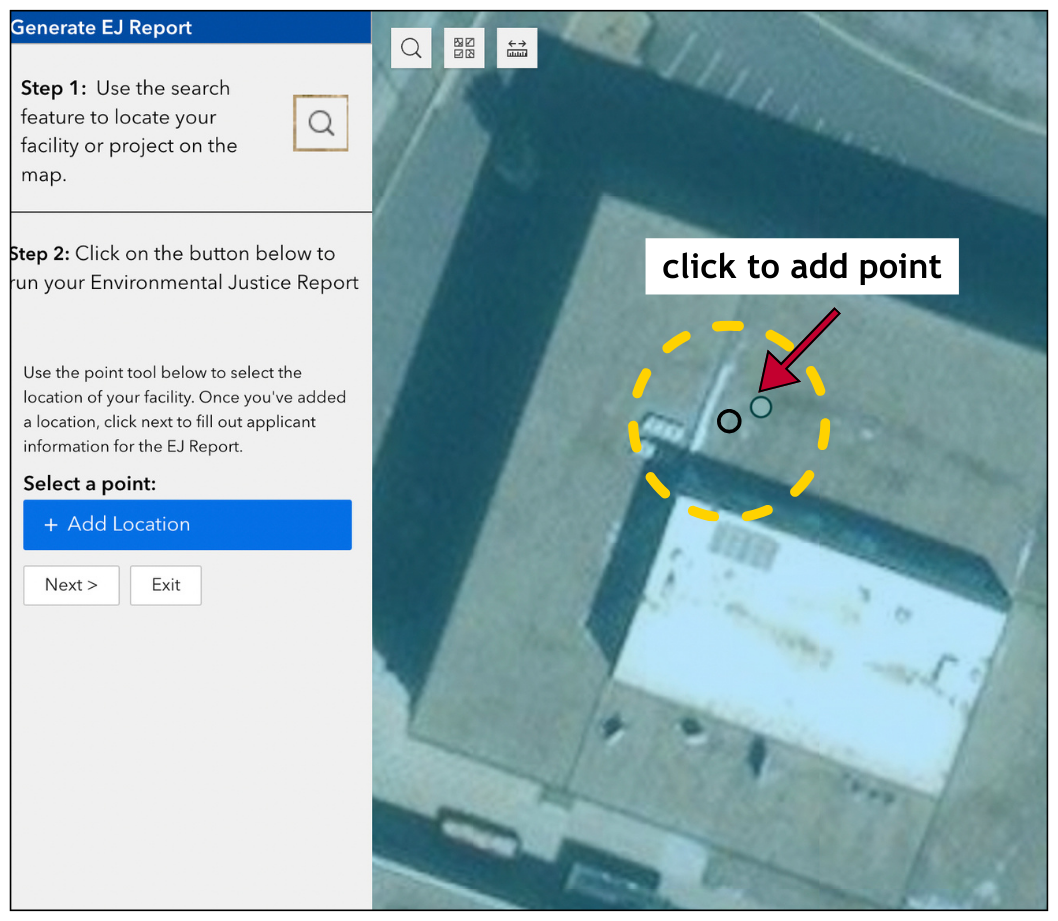Click the red arrow on the map
Screen dimensions: 1058x921
click(799, 350)
